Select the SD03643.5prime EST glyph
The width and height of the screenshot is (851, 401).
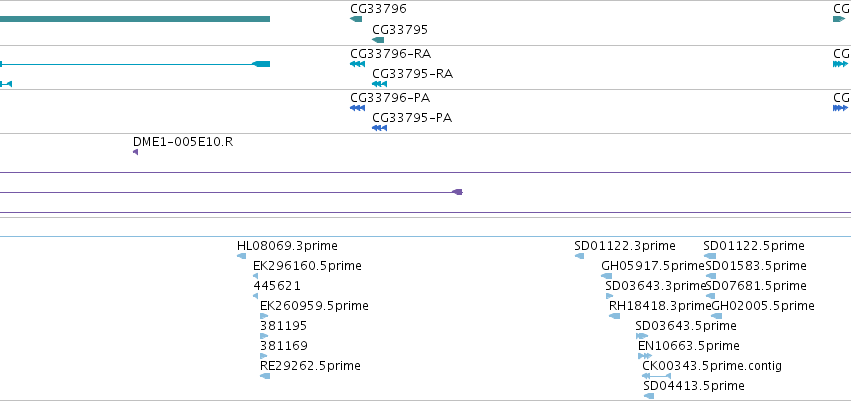point(642,336)
